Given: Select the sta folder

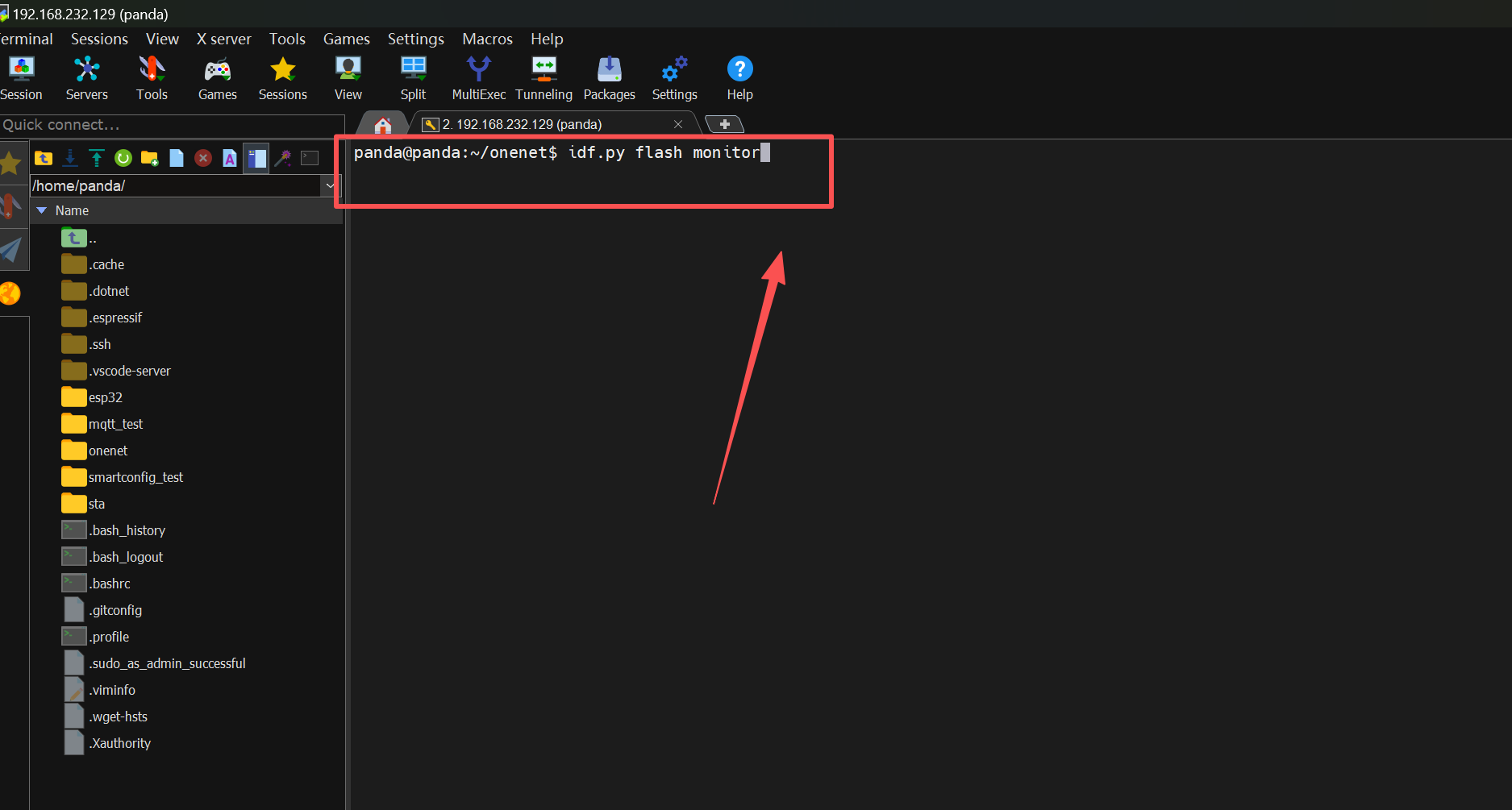Looking at the screenshot, I should (83, 504).
